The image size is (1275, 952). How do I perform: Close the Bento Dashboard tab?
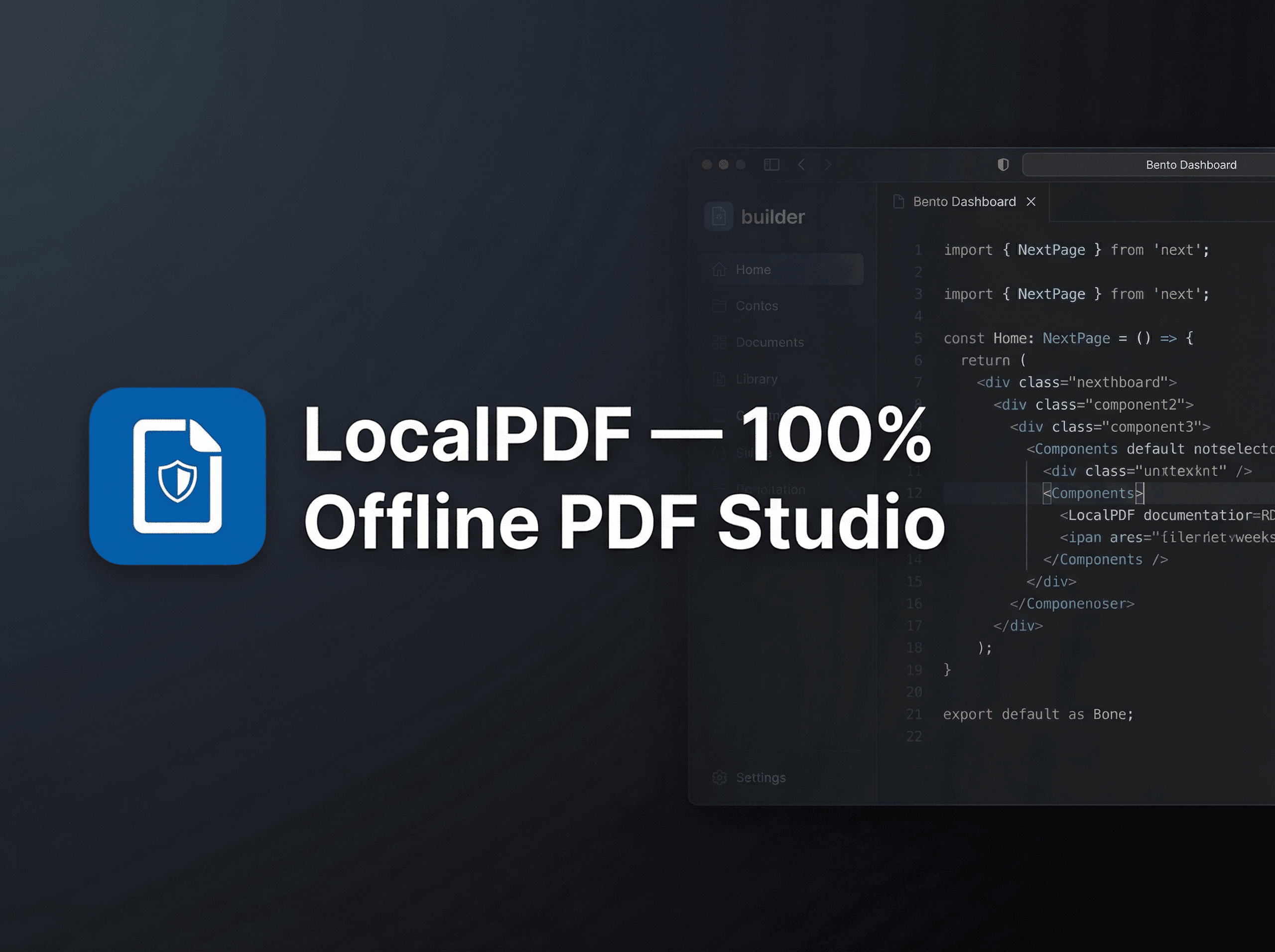pyautogui.click(x=1031, y=202)
